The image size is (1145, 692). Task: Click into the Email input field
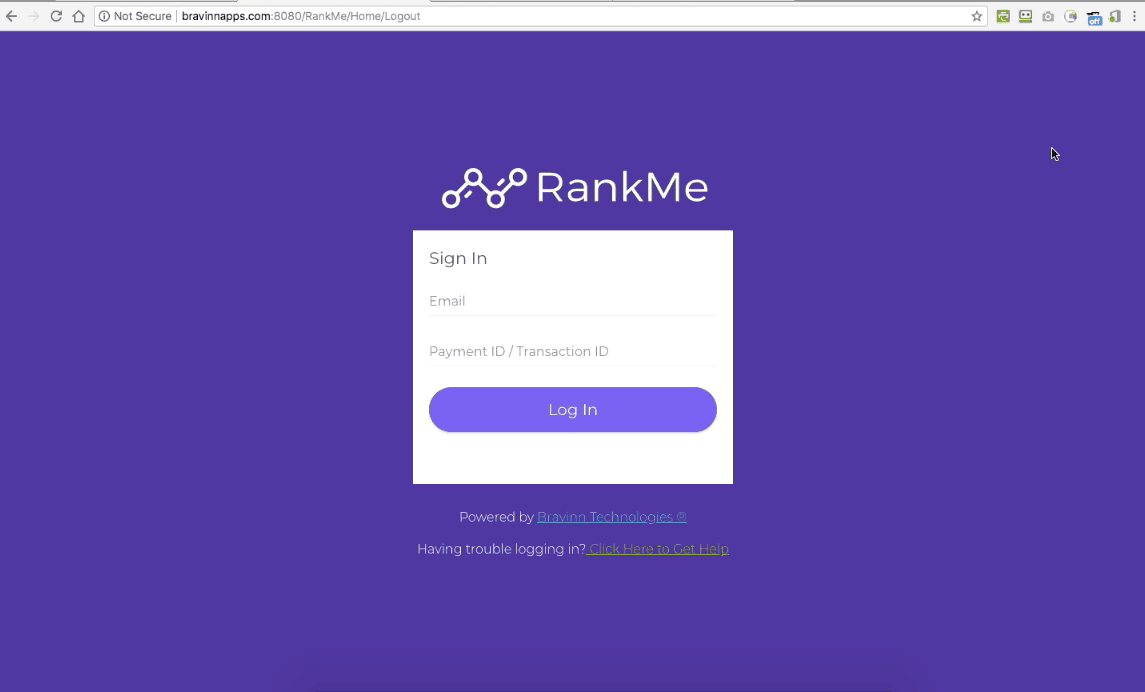tap(572, 301)
